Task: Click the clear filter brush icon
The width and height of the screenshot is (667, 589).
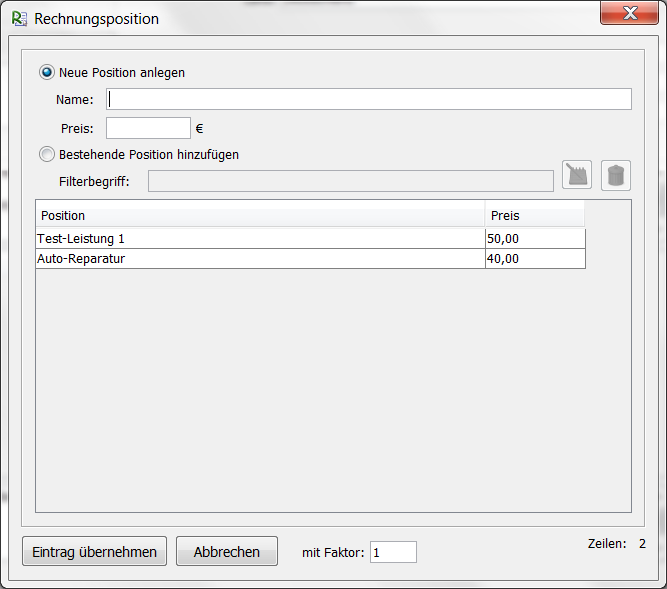Action: [577, 175]
